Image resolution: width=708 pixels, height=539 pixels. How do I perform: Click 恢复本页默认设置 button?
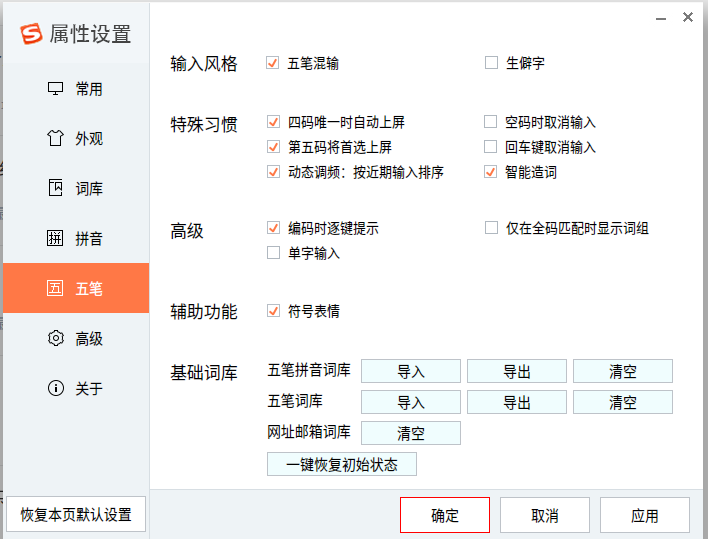coord(76,514)
